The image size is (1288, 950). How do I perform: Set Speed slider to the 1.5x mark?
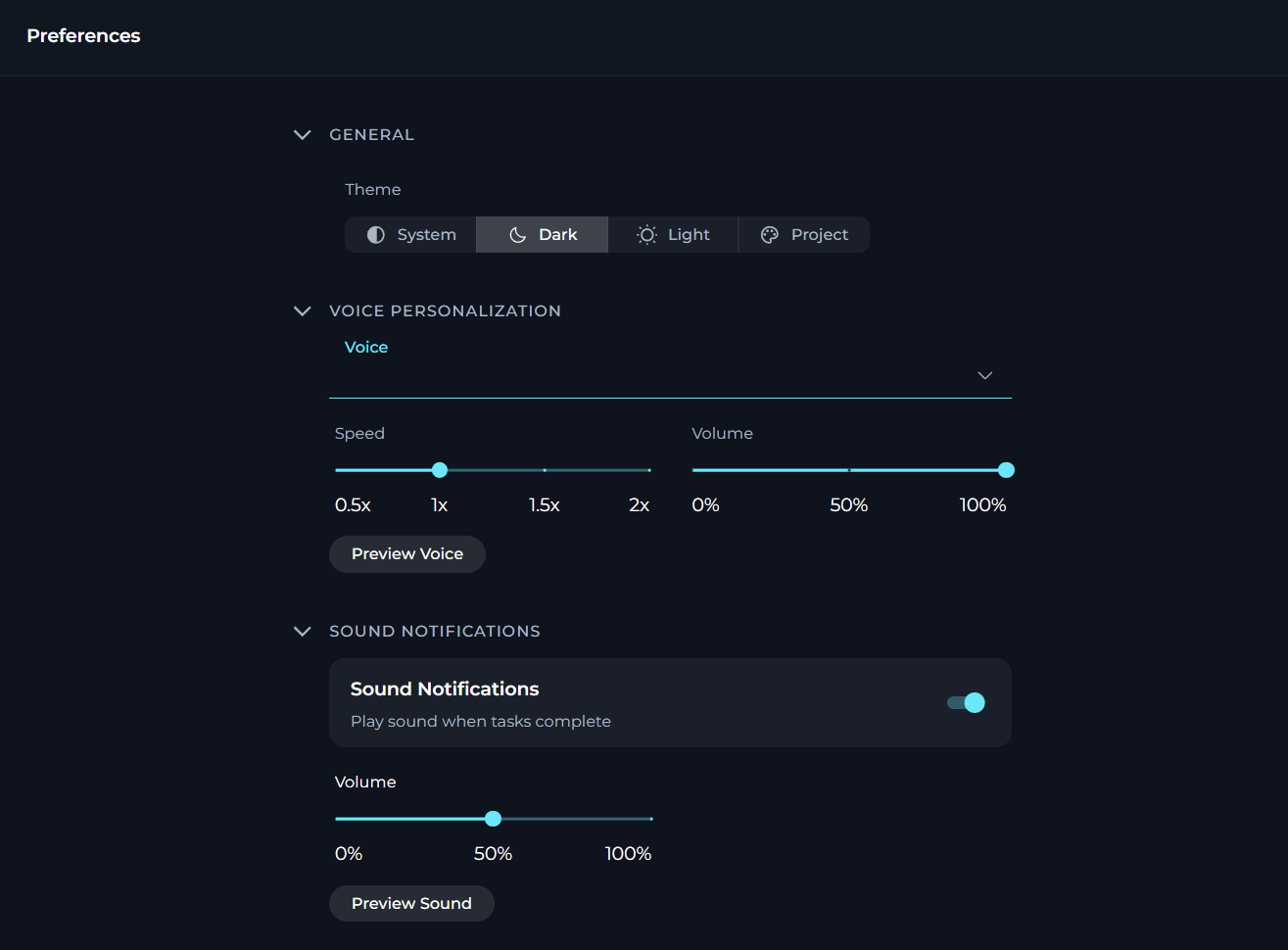point(545,470)
